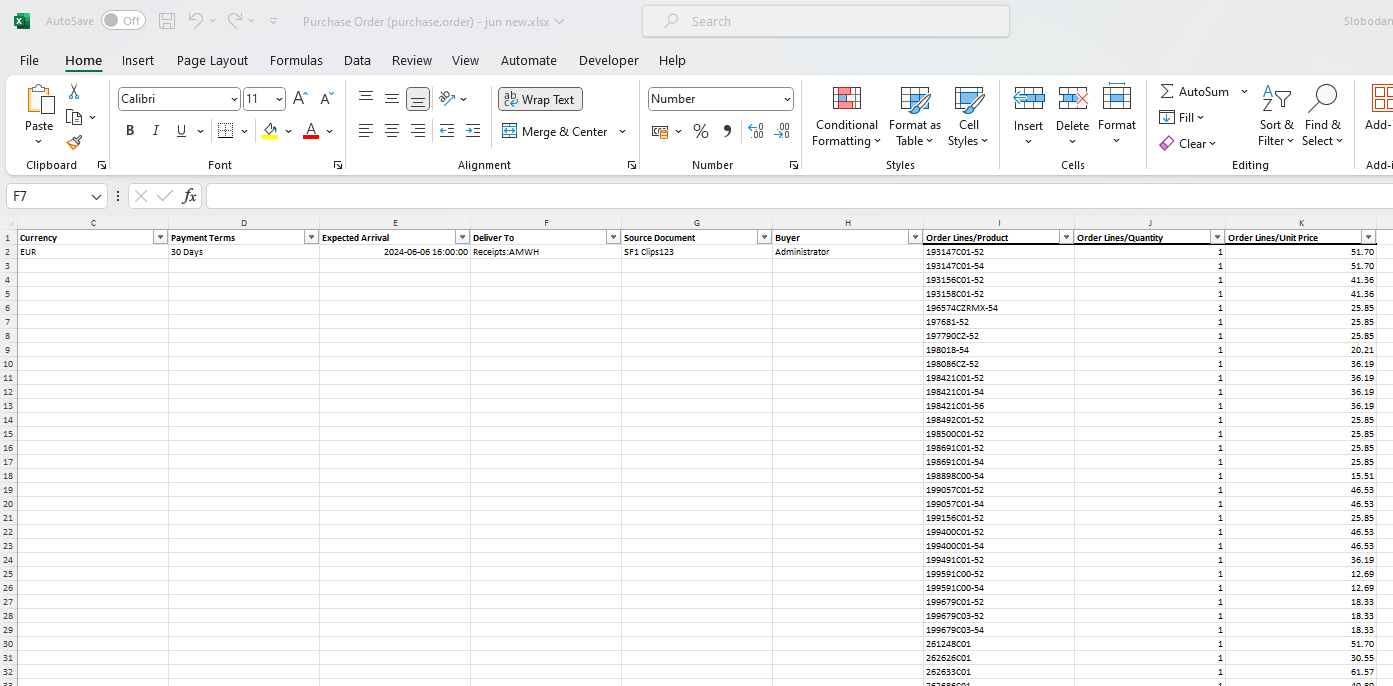
Task: Expand the Number format combo box
Action: [x=787, y=99]
